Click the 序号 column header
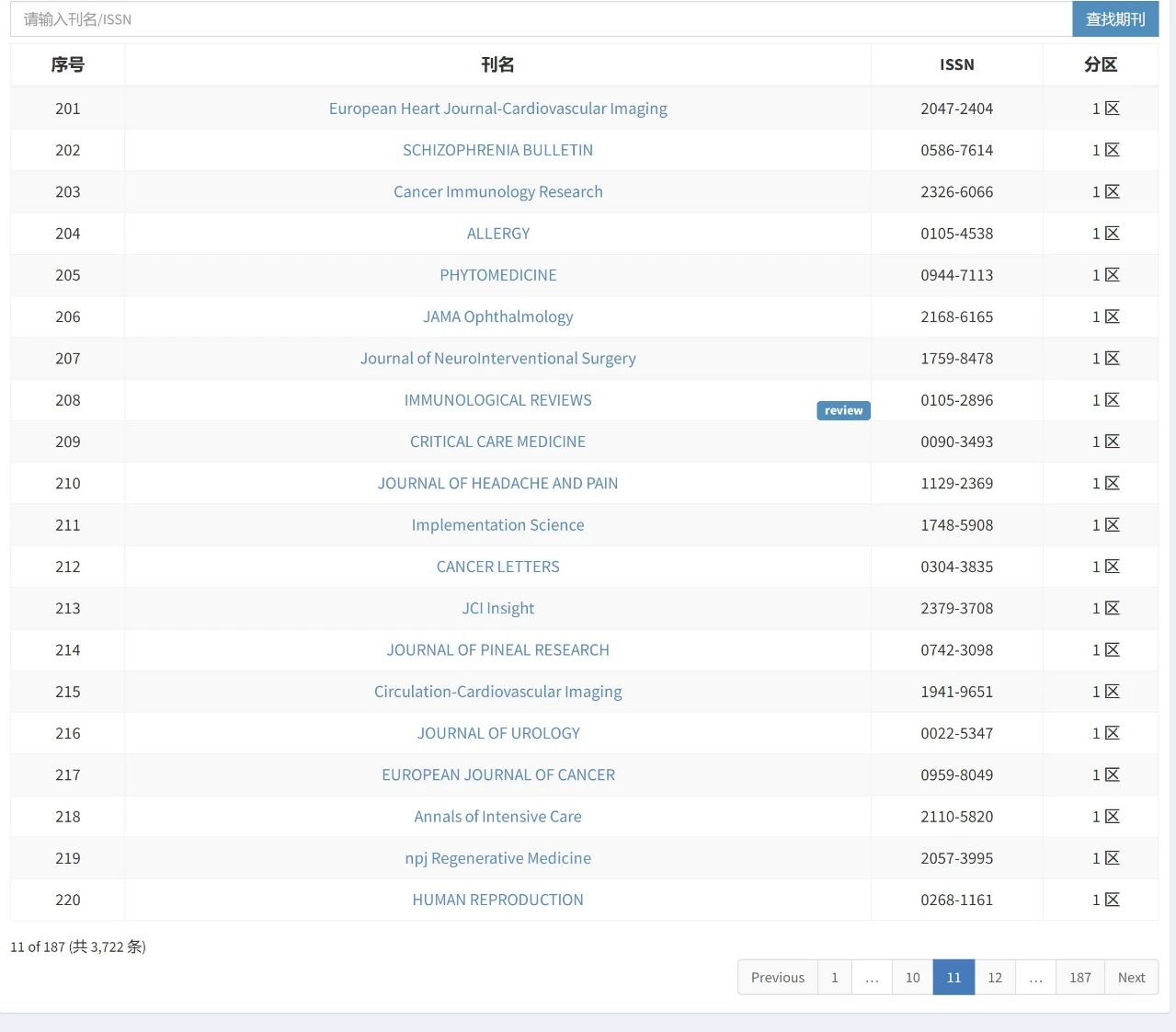1176x1032 pixels. coord(67,64)
